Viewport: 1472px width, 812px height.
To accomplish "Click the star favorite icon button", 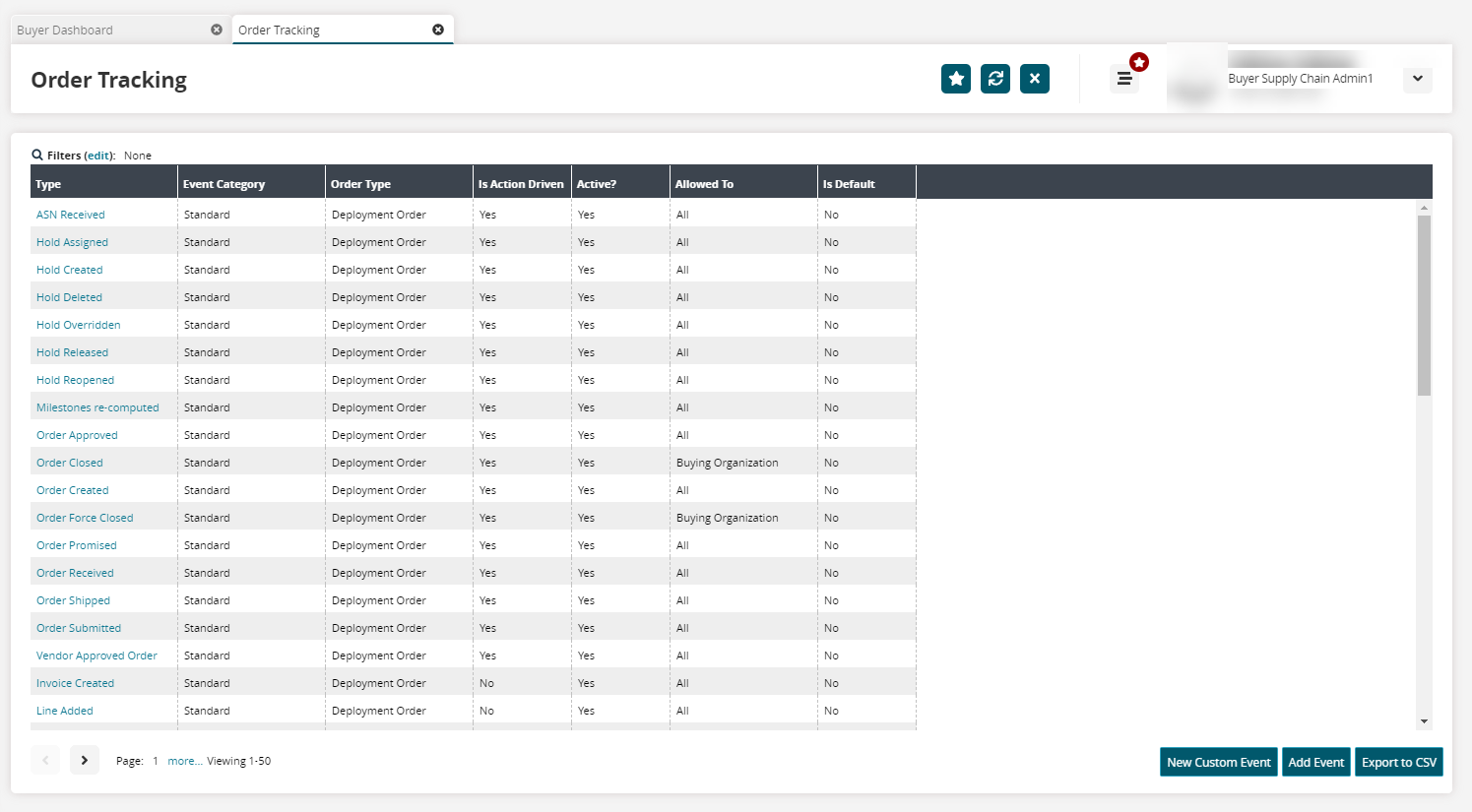I will tap(955, 79).
